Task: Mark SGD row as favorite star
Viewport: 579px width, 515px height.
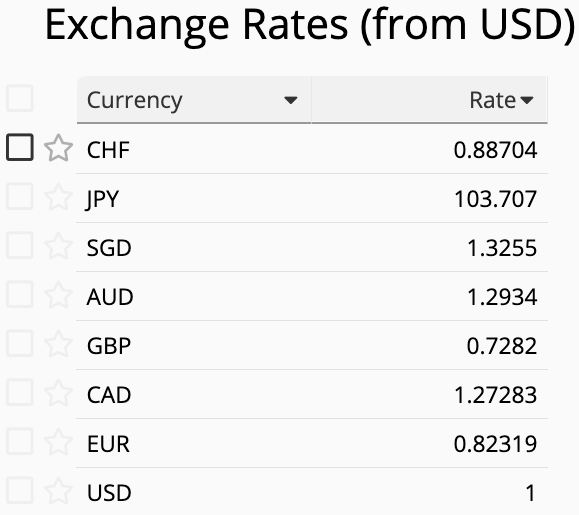Action: [x=58, y=246]
